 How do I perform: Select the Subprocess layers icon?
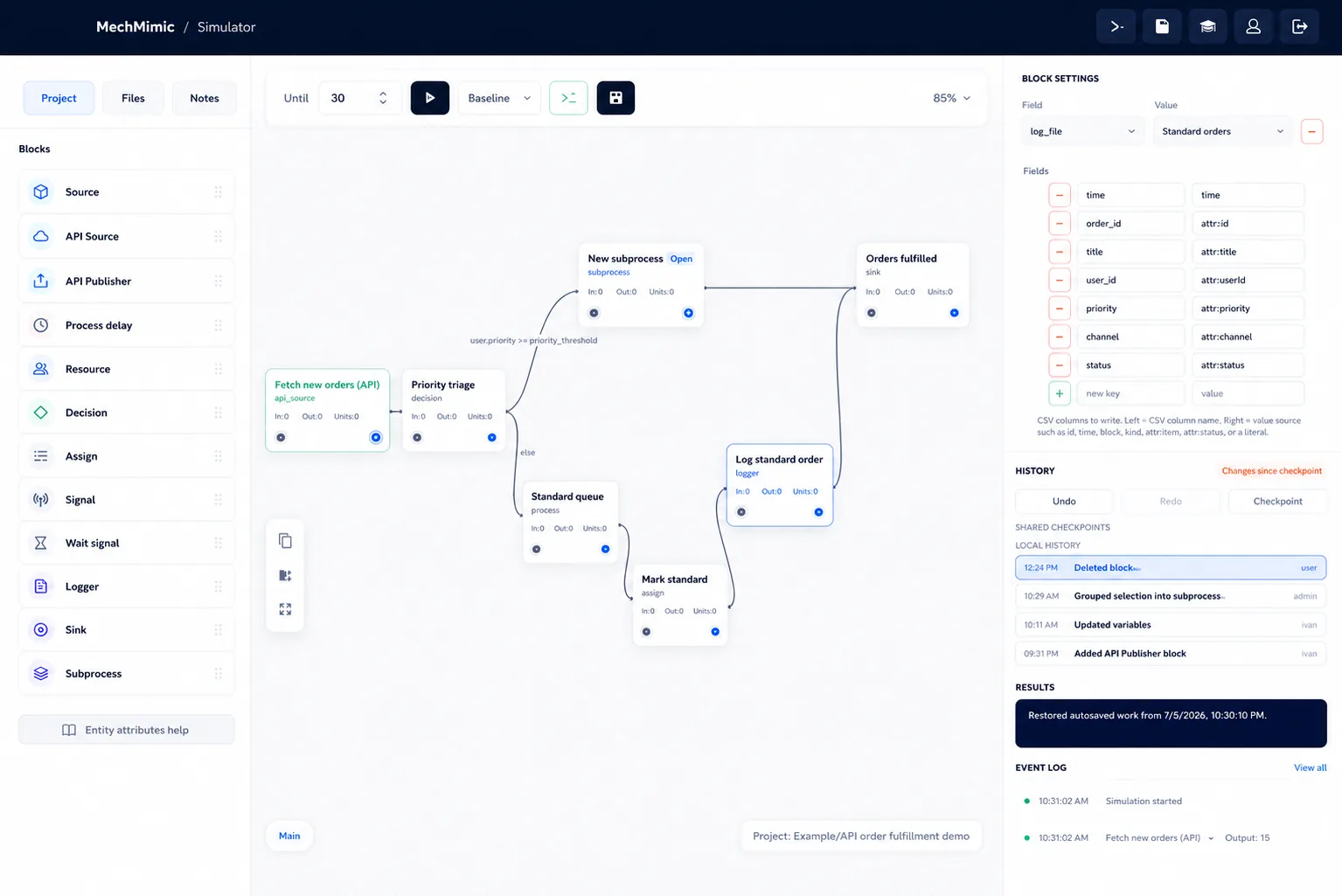pos(41,674)
